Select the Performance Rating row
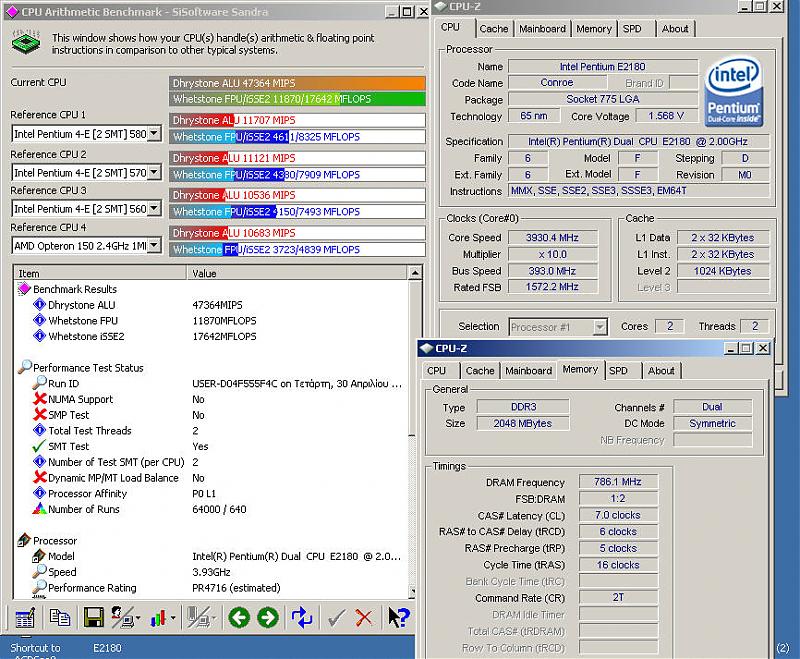The width and height of the screenshot is (800, 659). pos(212,588)
